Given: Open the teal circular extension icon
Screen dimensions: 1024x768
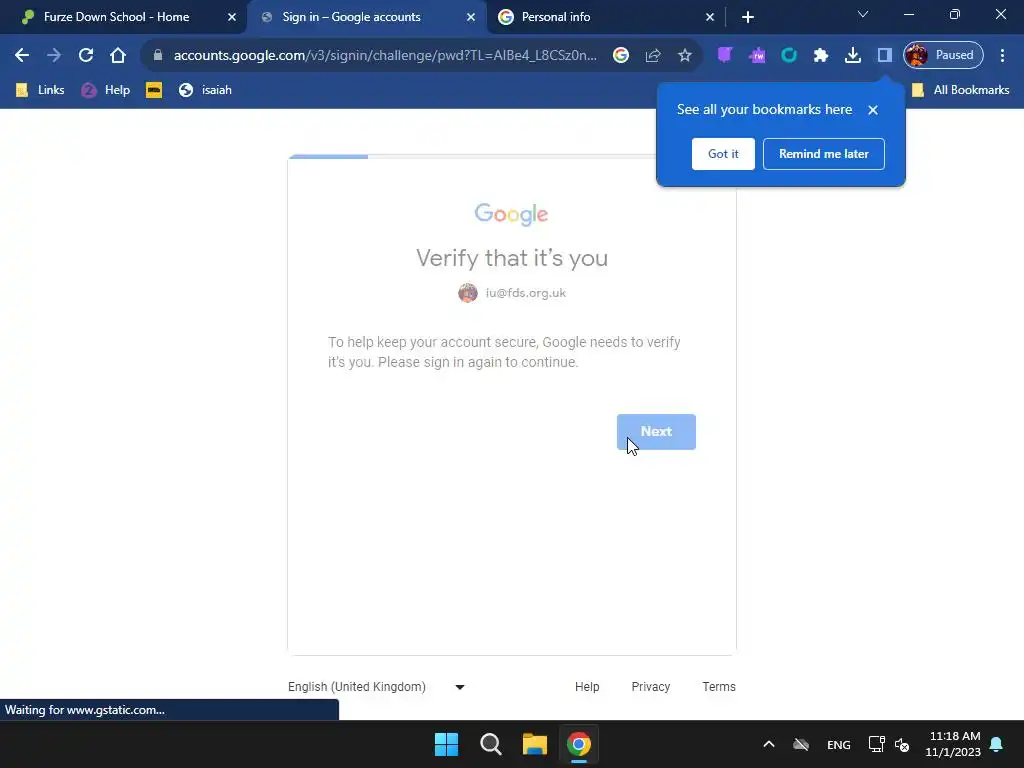Looking at the screenshot, I should click(x=789, y=56).
